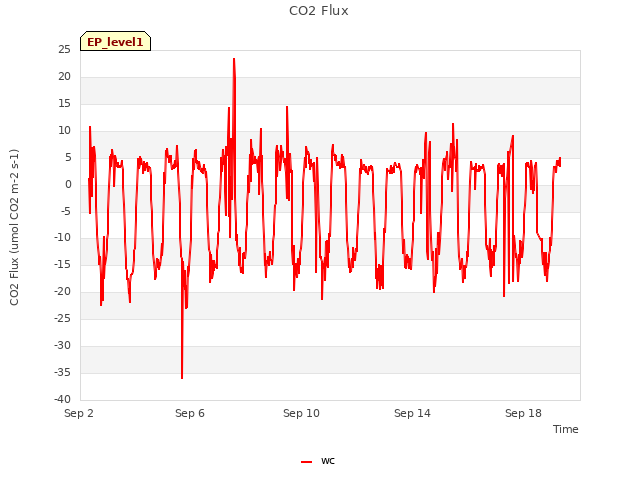This screenshot has width=640, height=480.
Task: Click the CO2 Flux y-axis title
Action: [14, 227]
